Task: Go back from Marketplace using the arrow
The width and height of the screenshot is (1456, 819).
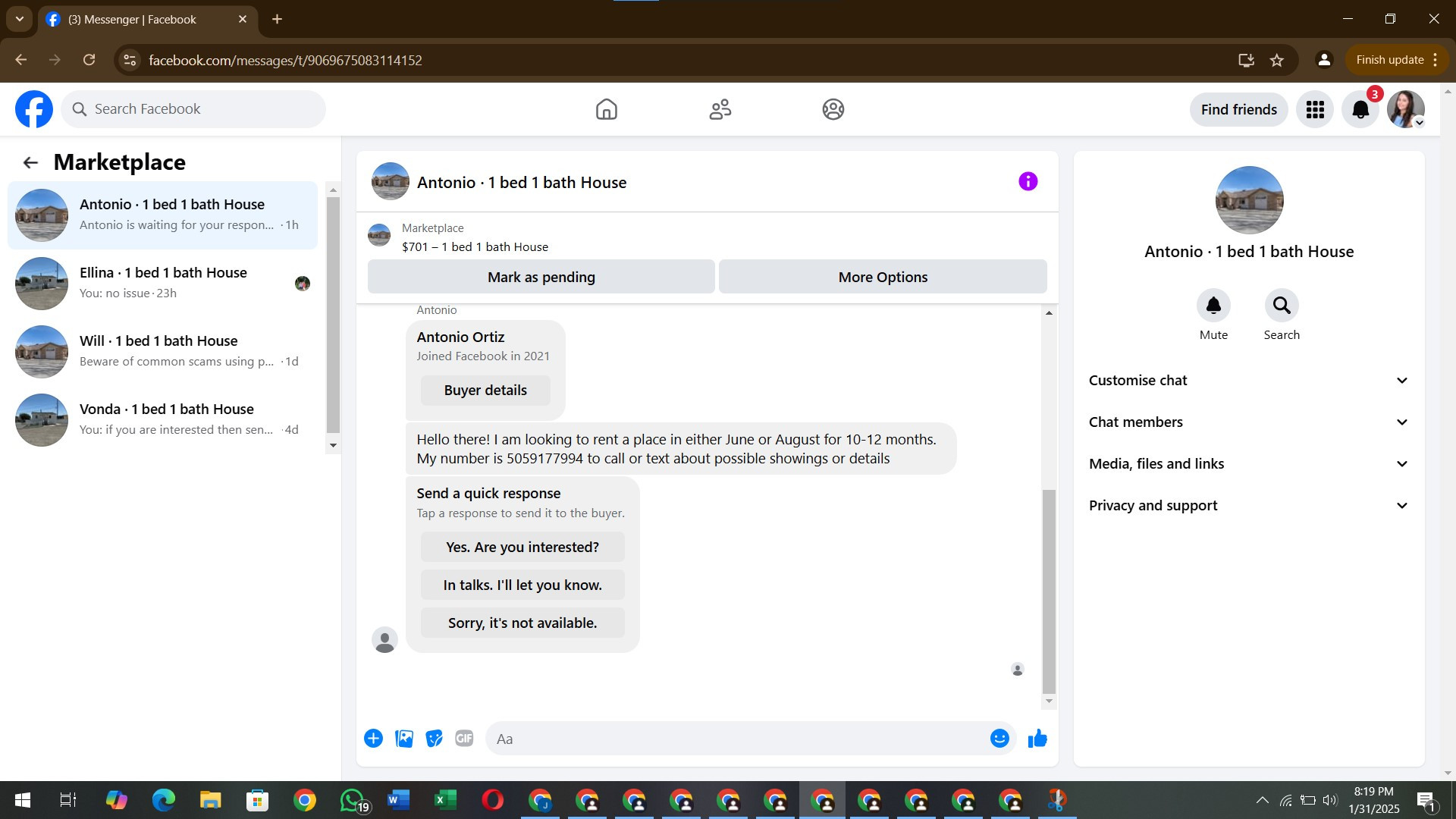Action: click(30, 162)
